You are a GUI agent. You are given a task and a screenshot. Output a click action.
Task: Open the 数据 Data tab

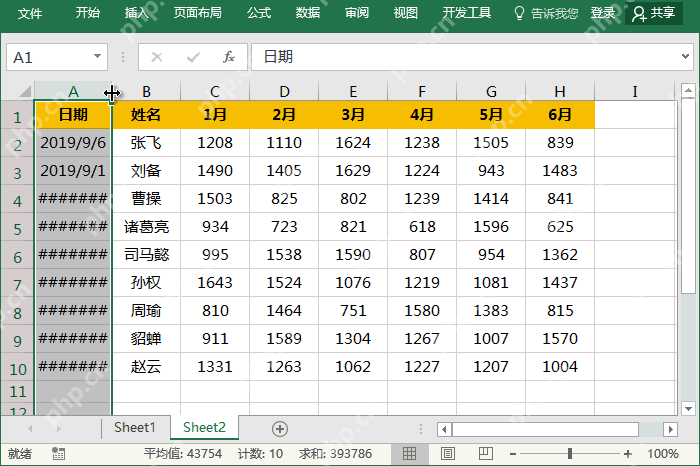[x=308, y=13]
